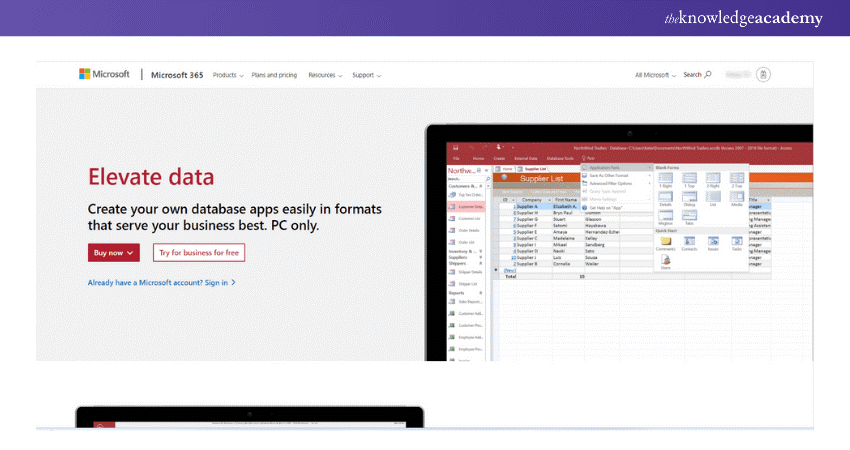
Task: Expand the Support dropdown menu
Action: pyautogui.click(x=366, y=75)
